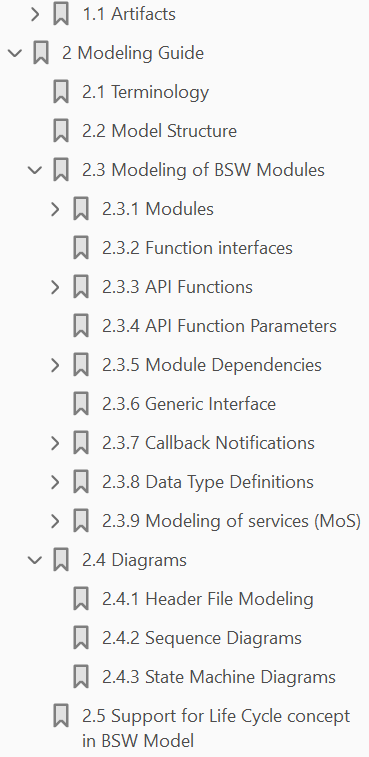Viewport: 369px width, 757px height.
Task: Jump to 2.3.7 Callback Notifications
Action: pos(208,443)
